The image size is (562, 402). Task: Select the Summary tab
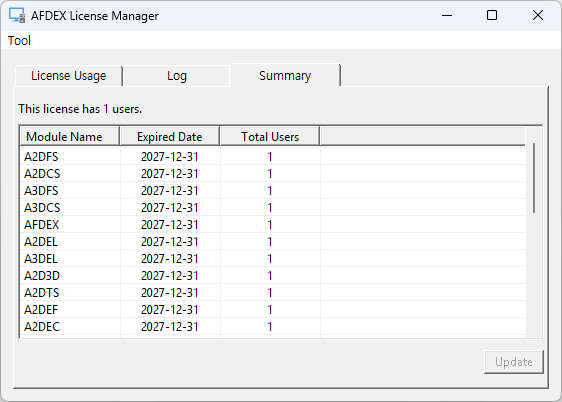coord(285,75)
